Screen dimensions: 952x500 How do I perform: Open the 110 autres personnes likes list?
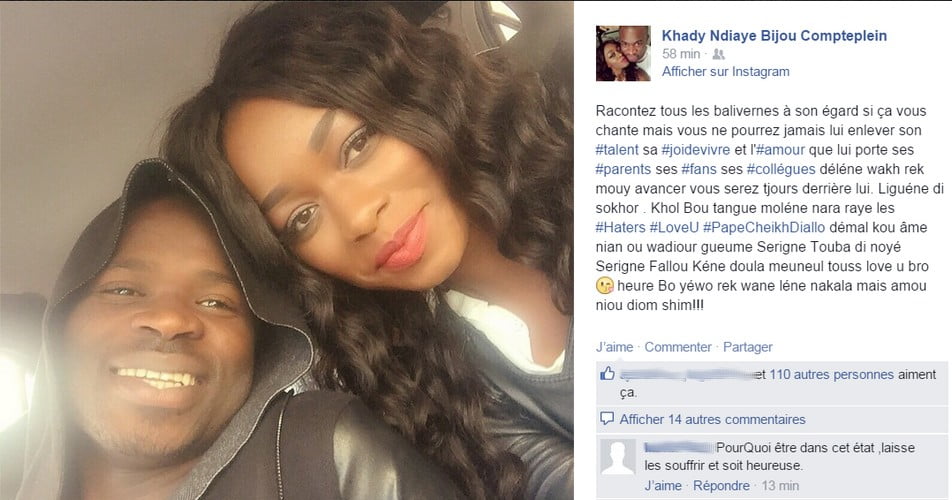(x=831, y=375)
